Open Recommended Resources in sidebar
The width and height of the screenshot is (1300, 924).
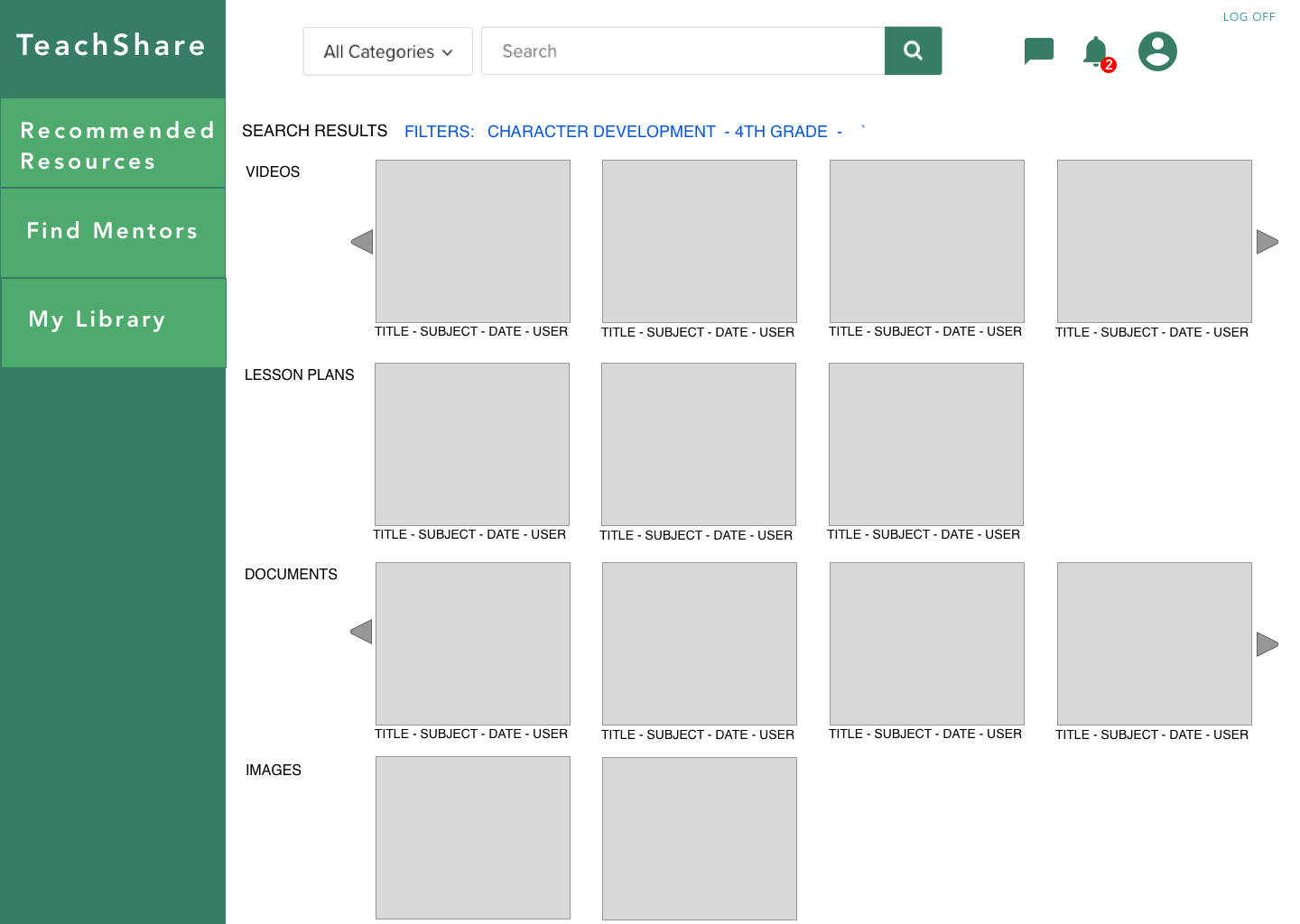pos(113,144)
